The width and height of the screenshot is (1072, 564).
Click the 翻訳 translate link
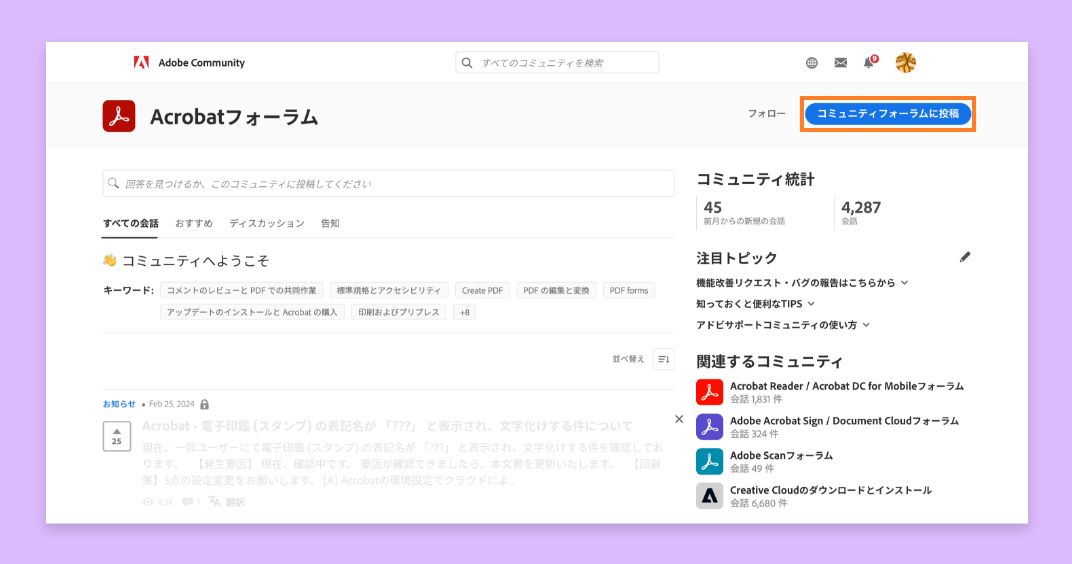(234, 502)
